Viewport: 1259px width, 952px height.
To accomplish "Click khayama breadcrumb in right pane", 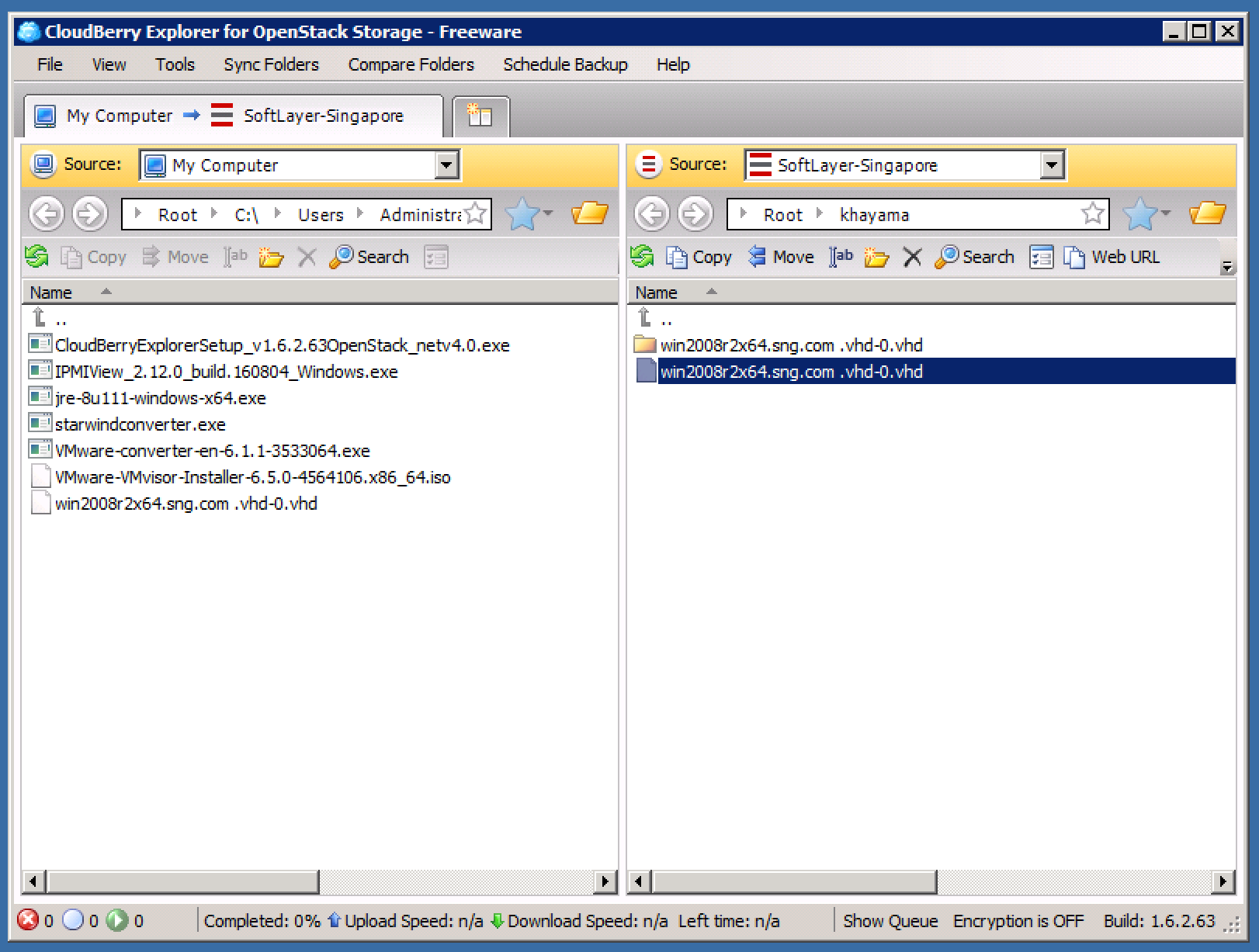I will 874,215.
